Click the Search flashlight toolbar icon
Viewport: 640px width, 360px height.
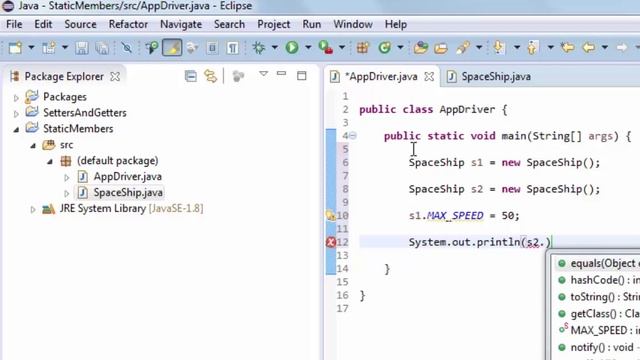pyautogui.click(x=463, y=48)
